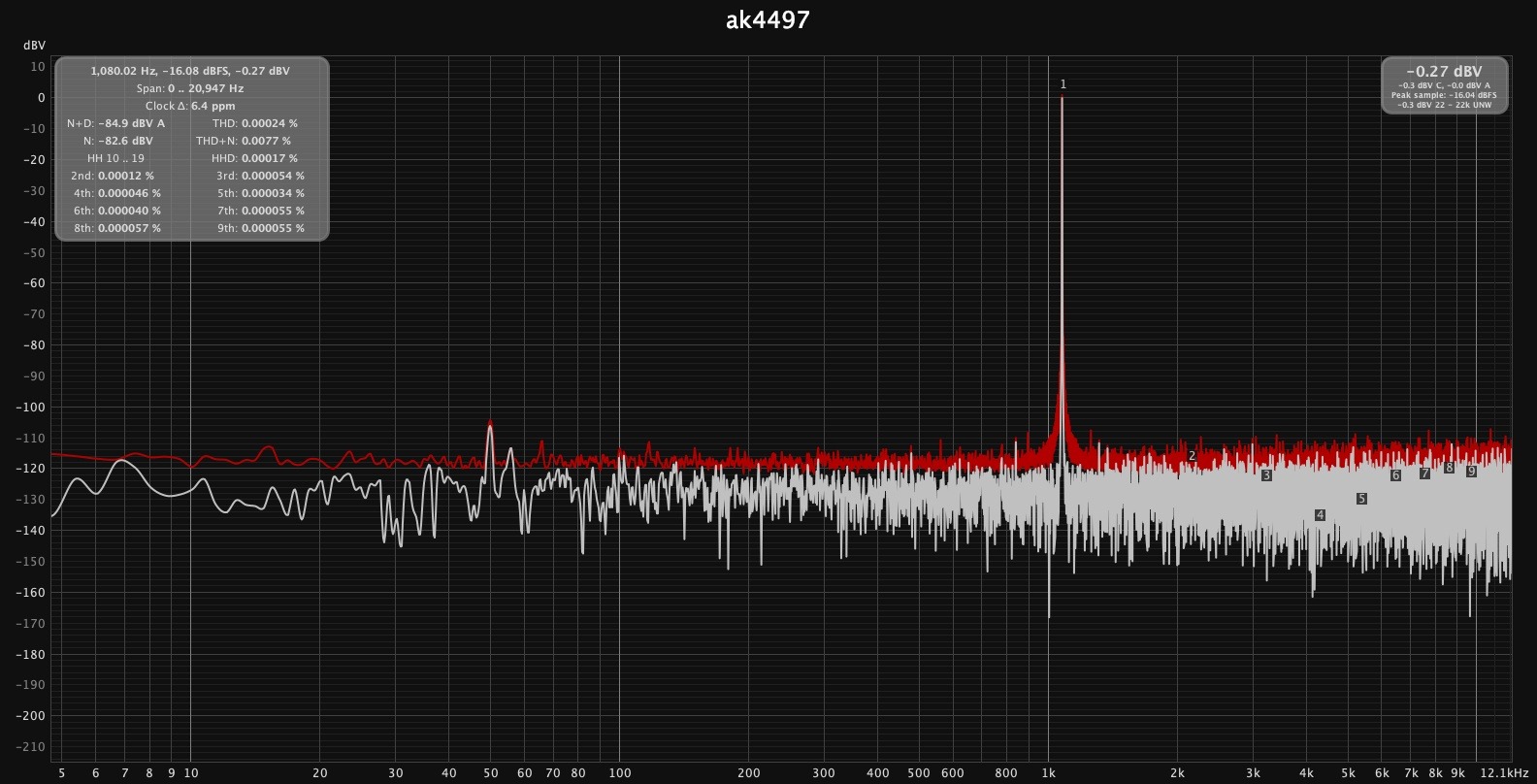Click the Clock Δ 6.4 ppm value
1537x784 pixels.
[x=190, y=106]
